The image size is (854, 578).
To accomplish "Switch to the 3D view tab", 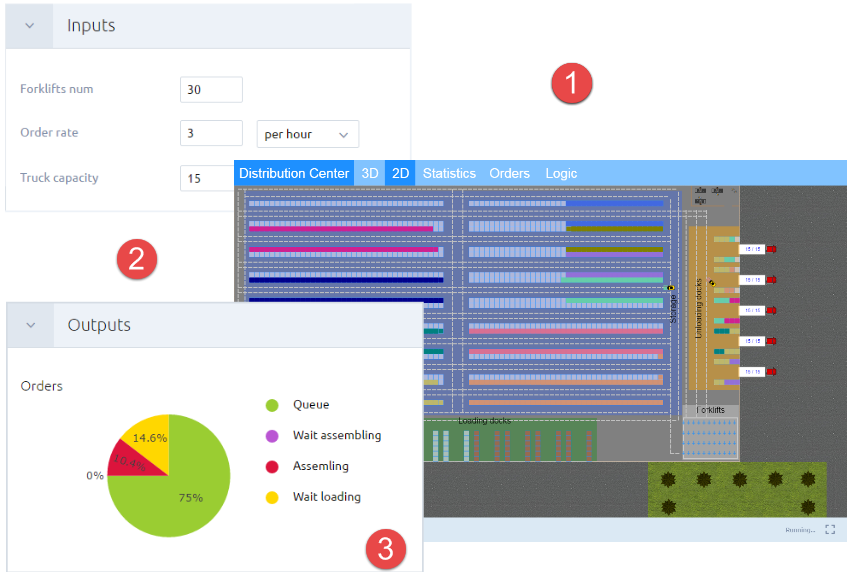I will (370, 173).
